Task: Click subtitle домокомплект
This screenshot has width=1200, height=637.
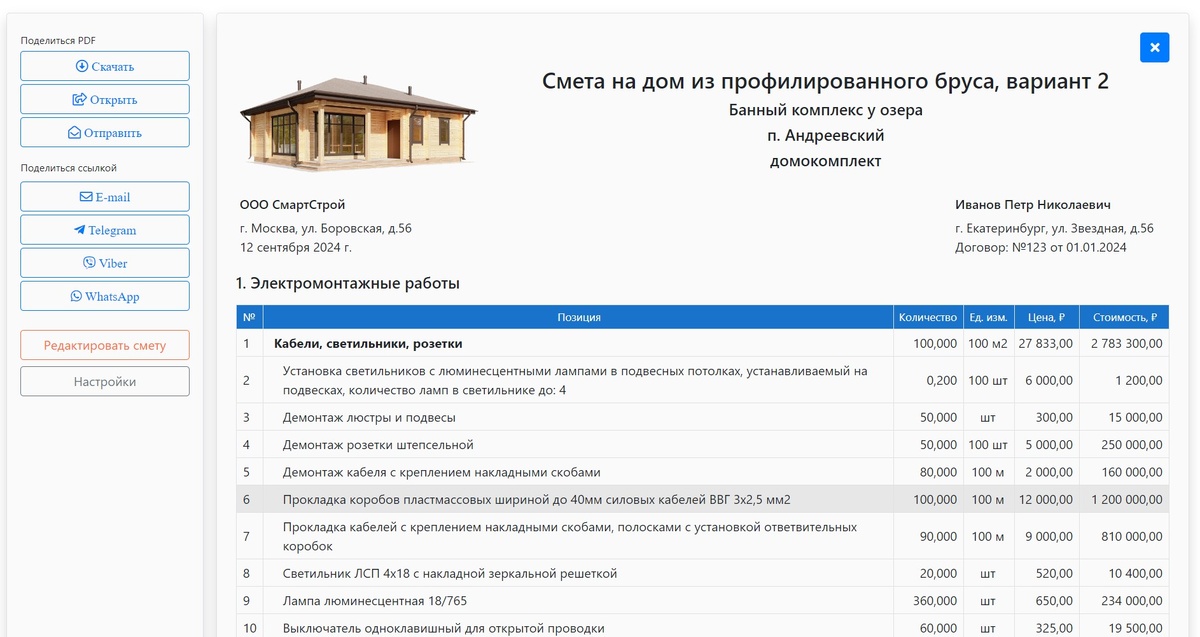Action: point(826,161)
